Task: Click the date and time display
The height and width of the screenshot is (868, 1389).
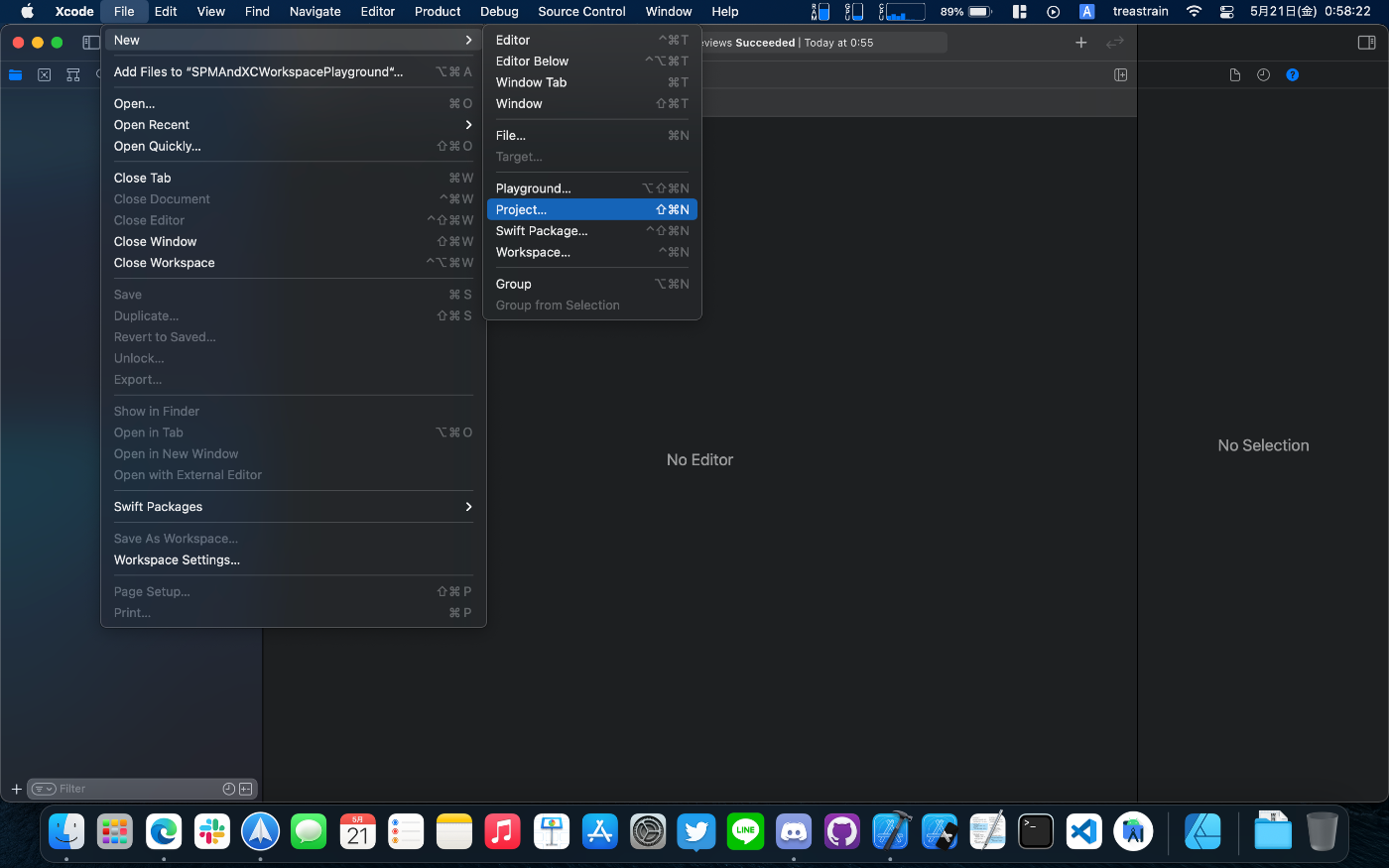Action: point(1310,12)
